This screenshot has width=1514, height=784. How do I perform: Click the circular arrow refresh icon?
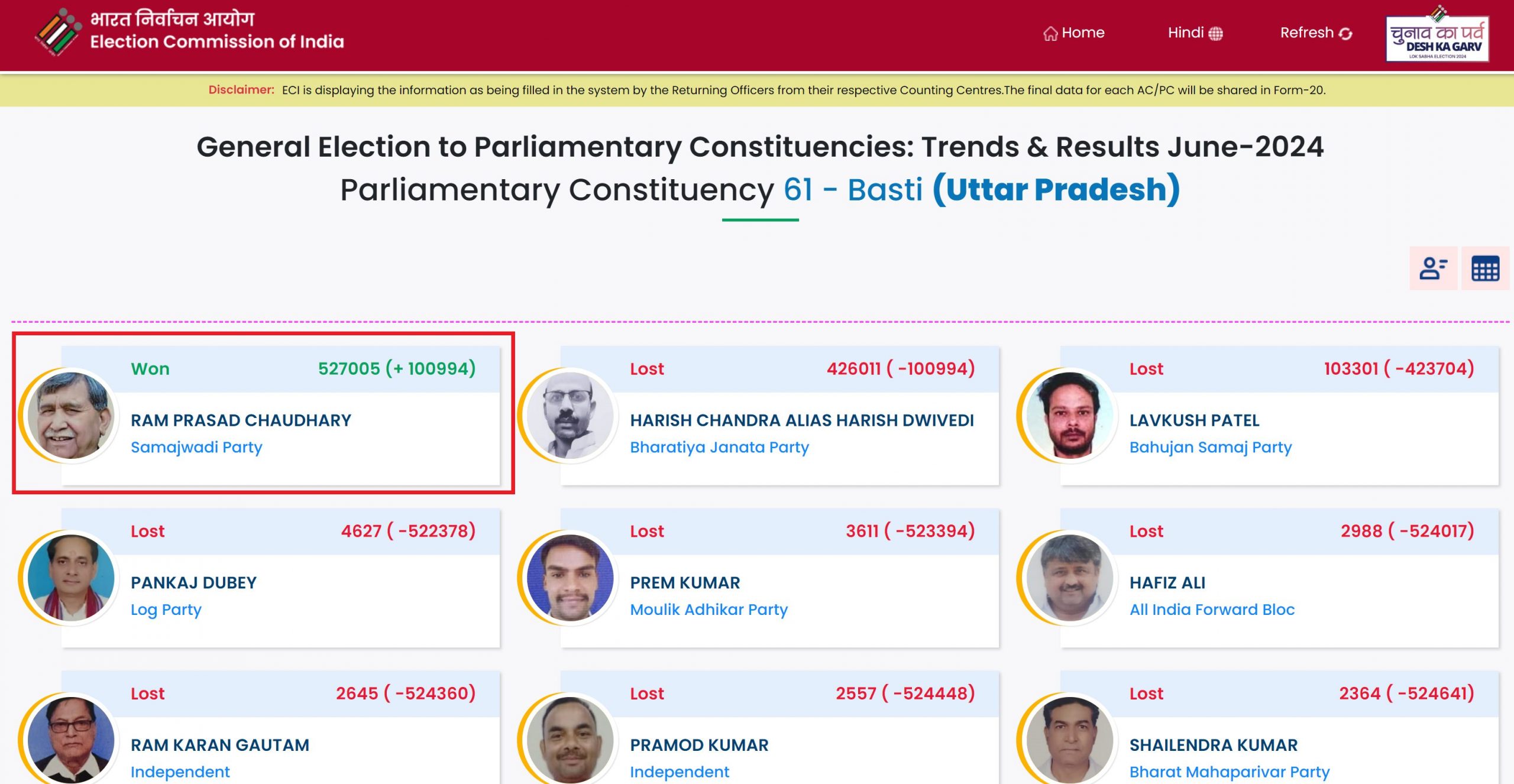(x=1345, y=34)
